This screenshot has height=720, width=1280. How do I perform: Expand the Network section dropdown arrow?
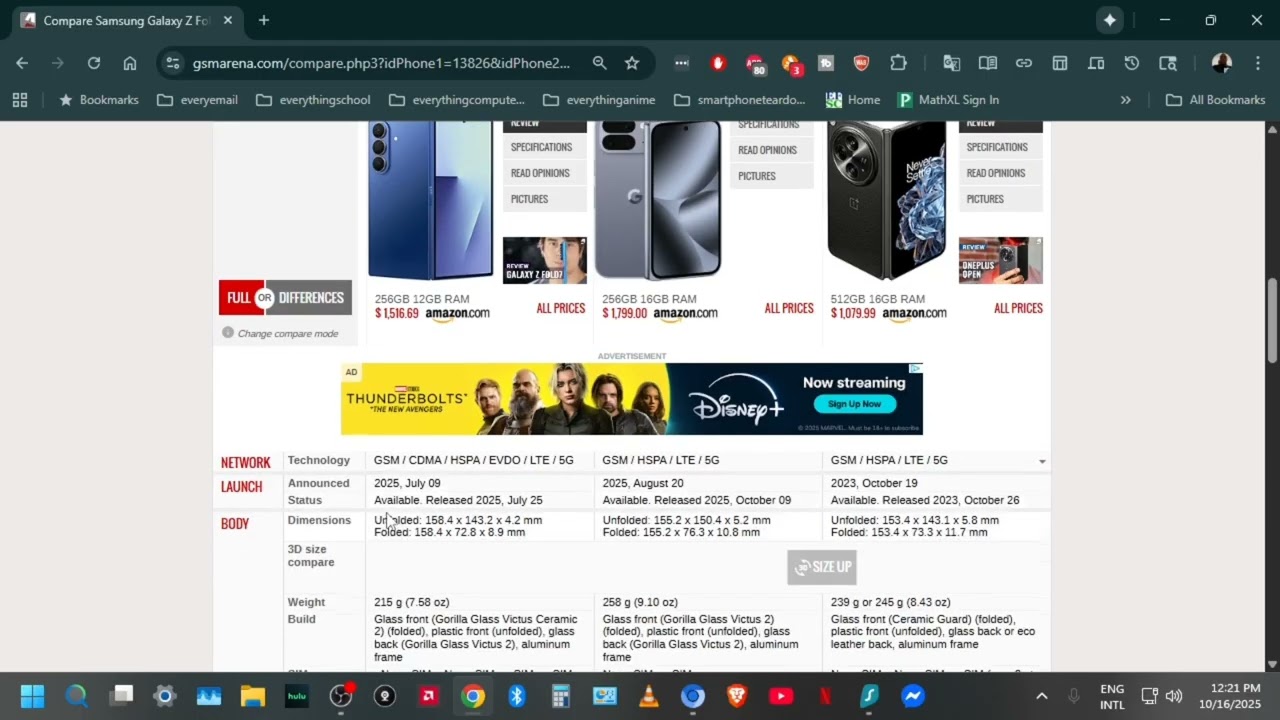point(1042,462)
